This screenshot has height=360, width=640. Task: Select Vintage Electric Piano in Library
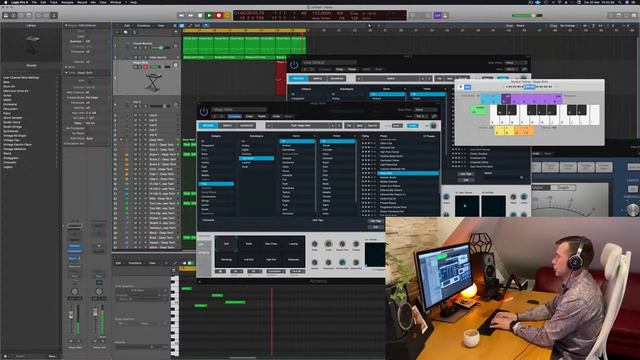[x=18, y=144]
